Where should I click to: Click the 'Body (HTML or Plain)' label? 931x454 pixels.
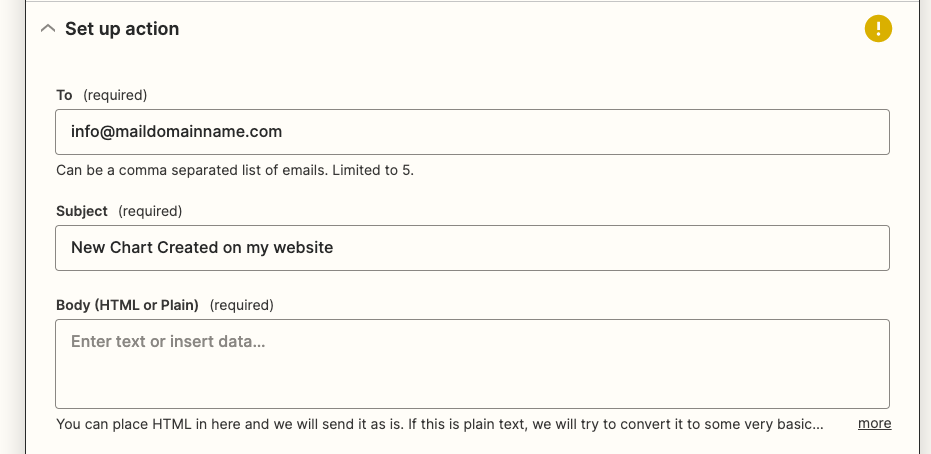coord(127,305)
